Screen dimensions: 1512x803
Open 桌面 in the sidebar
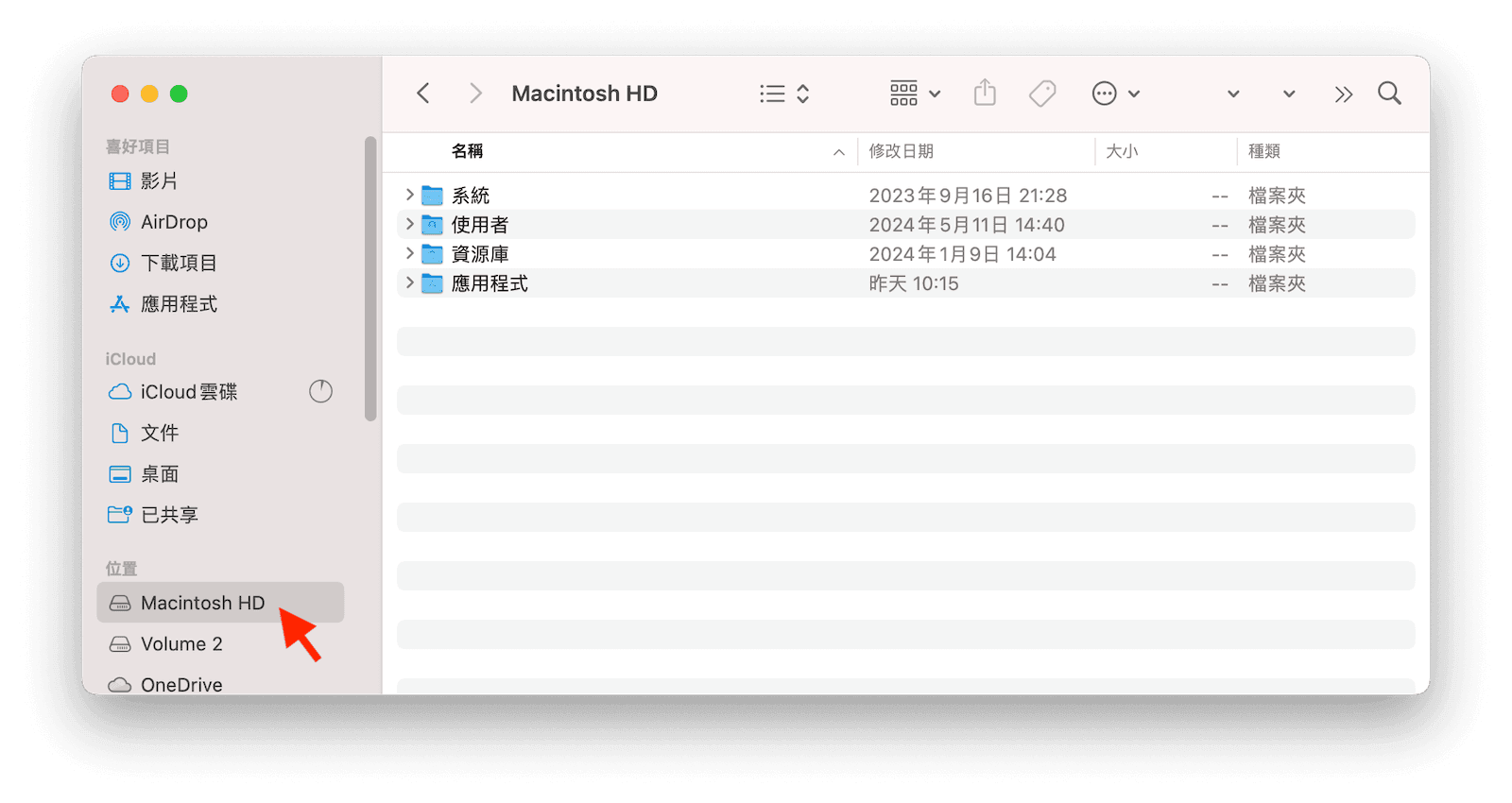(x=220, y=474)
